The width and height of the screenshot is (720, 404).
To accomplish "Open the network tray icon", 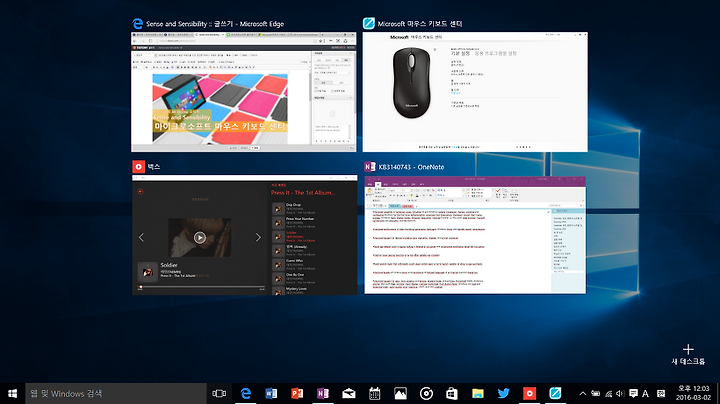I will tap(608, 393).
